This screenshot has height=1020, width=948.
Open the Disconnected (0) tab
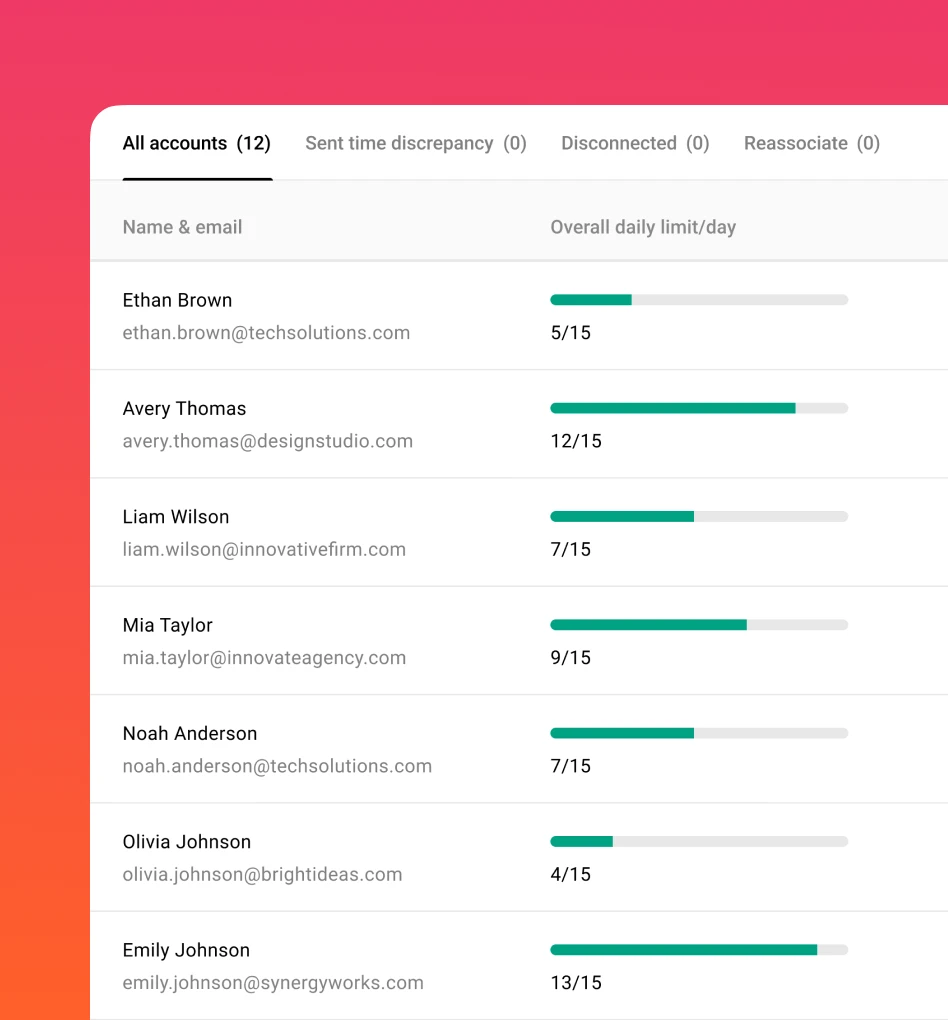635,143
